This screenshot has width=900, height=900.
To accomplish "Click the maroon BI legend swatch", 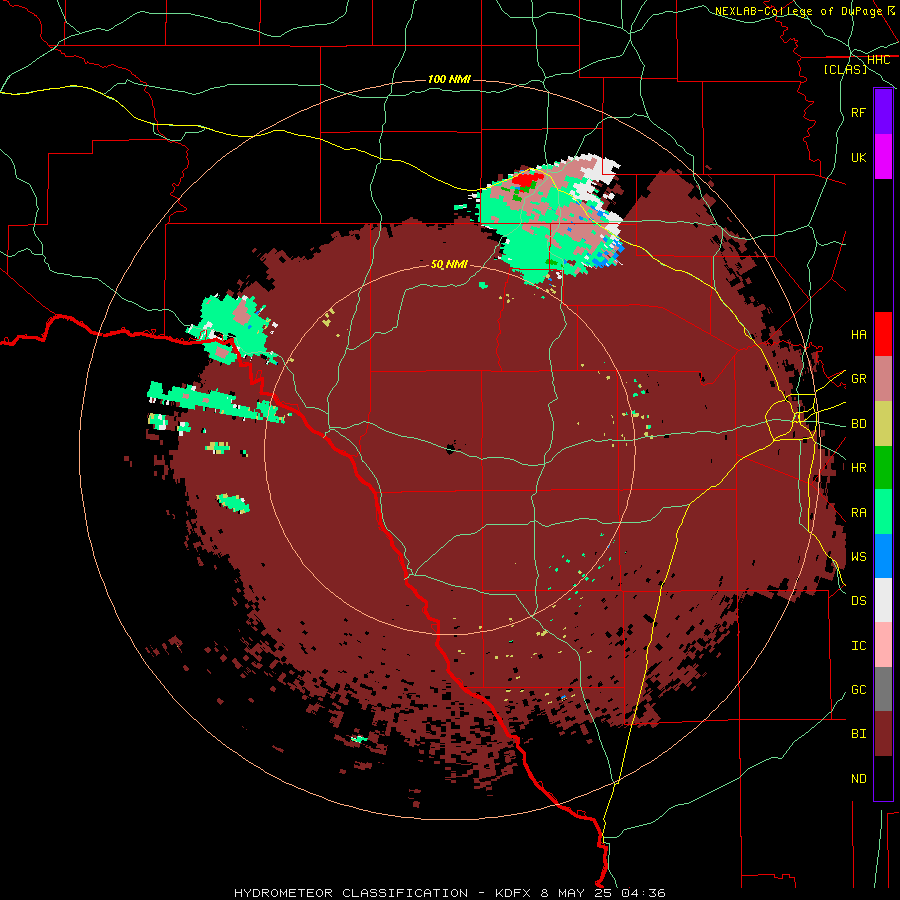I will pyautogui.click(x=883, y=734).
